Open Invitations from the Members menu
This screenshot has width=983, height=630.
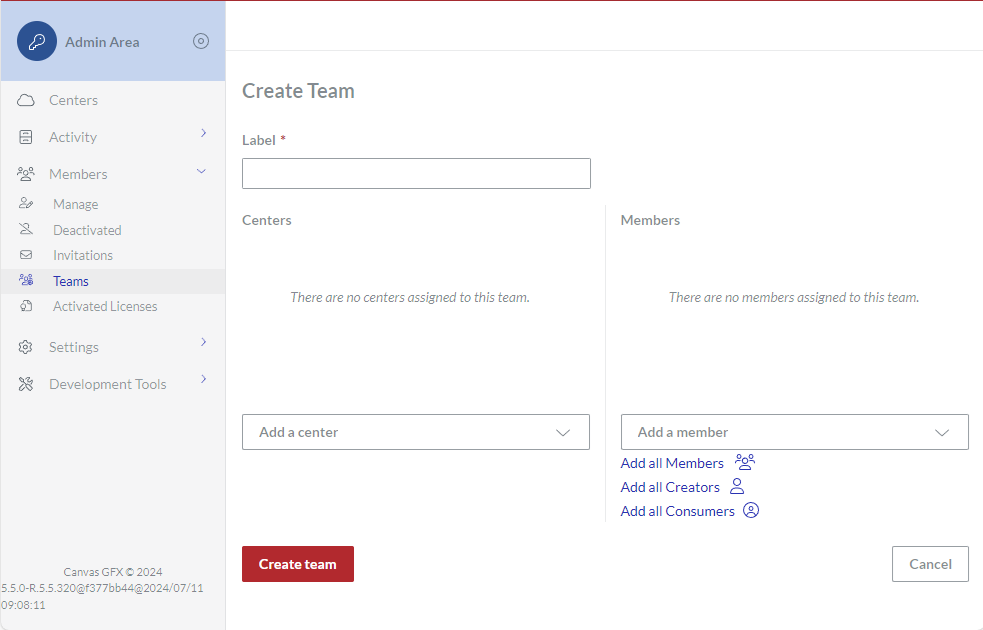click(x=82, y=254)
